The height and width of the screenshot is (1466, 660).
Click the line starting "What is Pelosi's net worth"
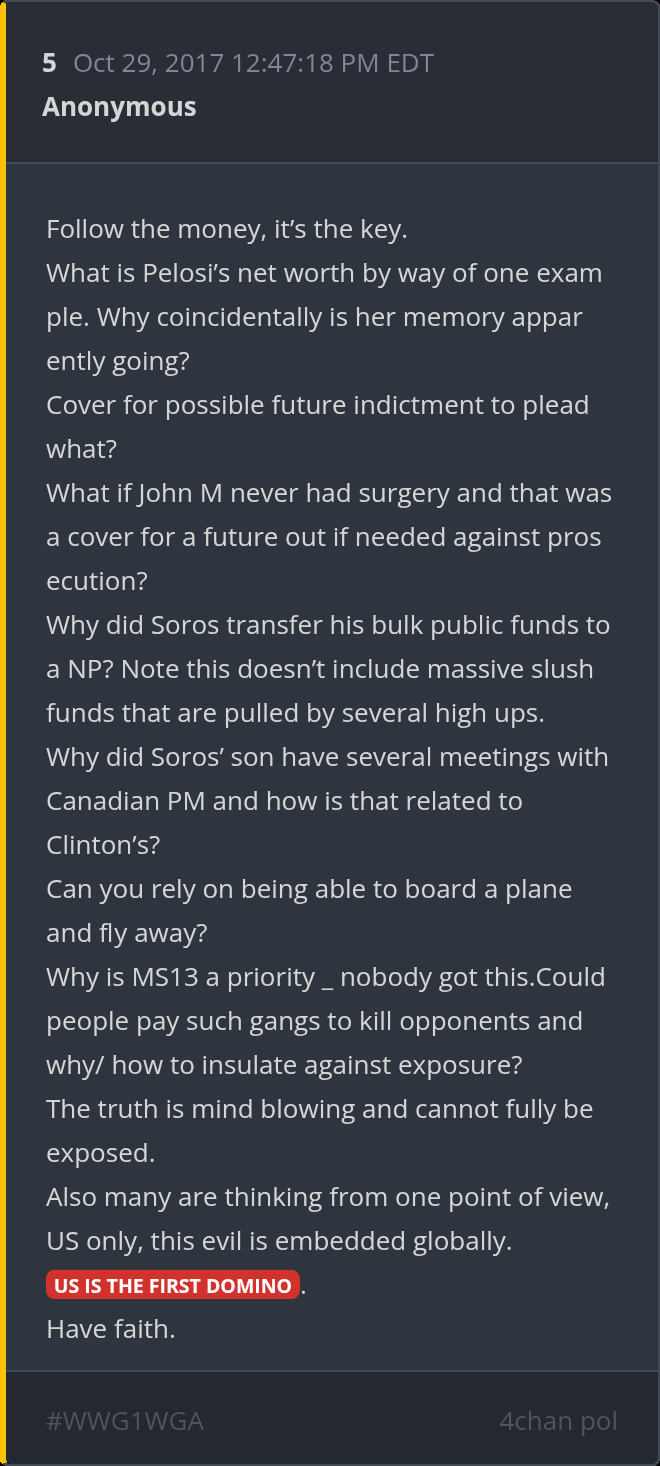(x=324, y=273)
